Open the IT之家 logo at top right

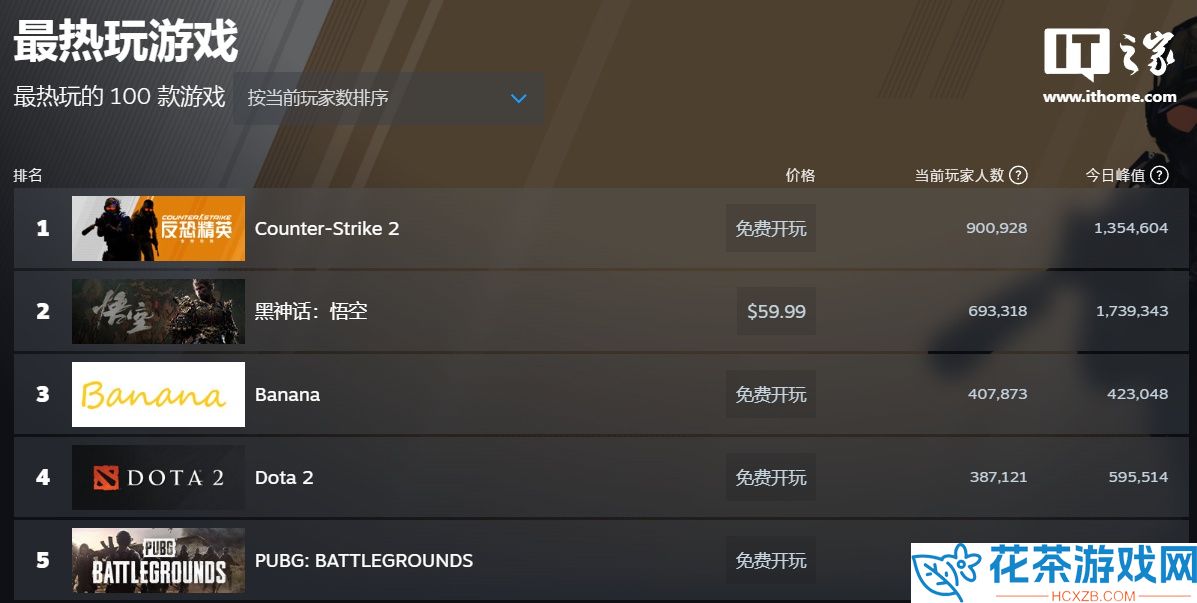click(1109, 54)
